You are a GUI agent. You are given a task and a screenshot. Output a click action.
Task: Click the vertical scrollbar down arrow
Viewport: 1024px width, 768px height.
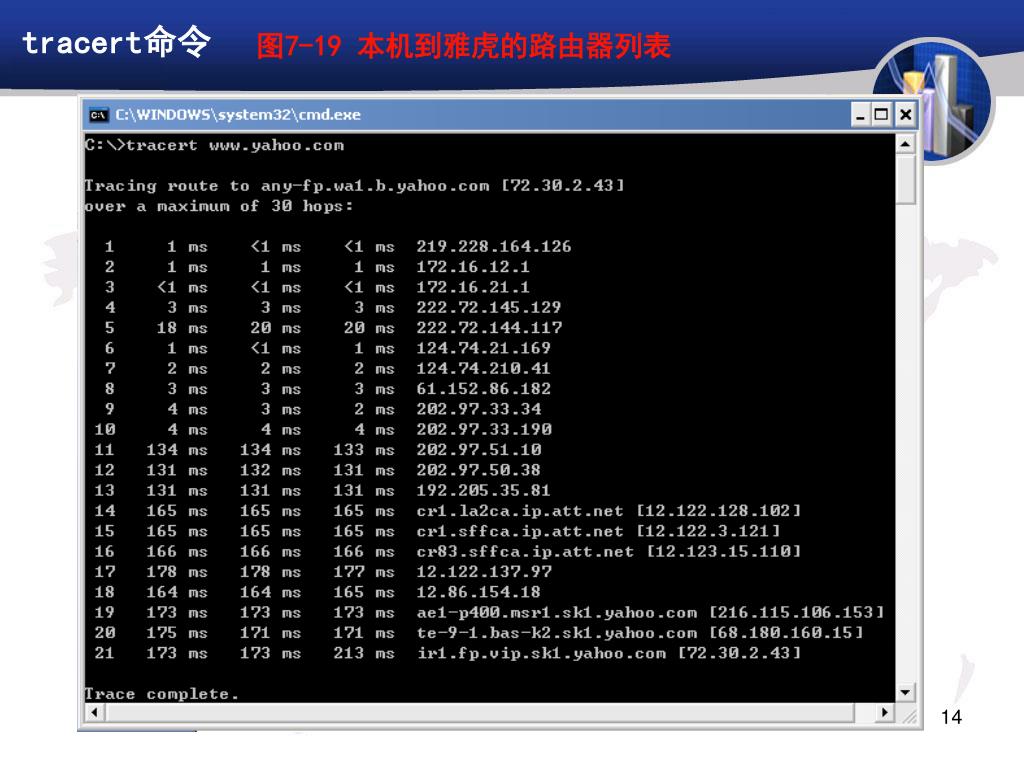(x=905, y=692)
